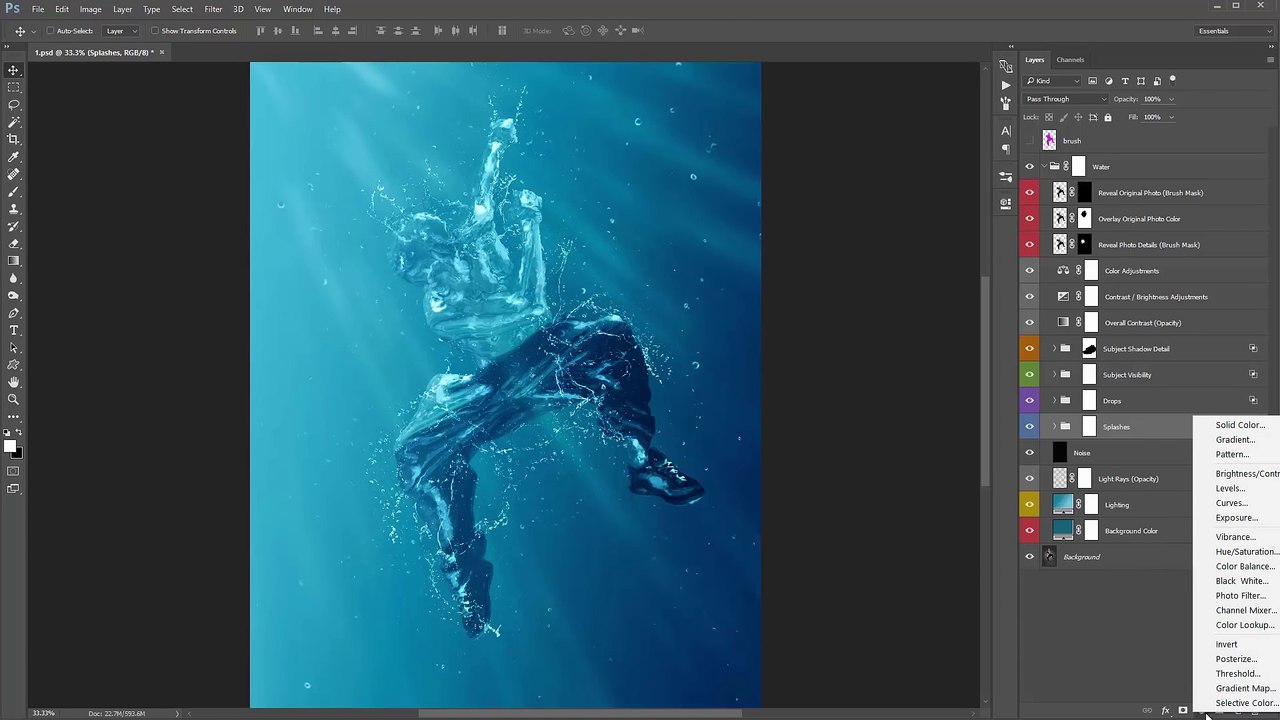Select the Crop tool

14,139
